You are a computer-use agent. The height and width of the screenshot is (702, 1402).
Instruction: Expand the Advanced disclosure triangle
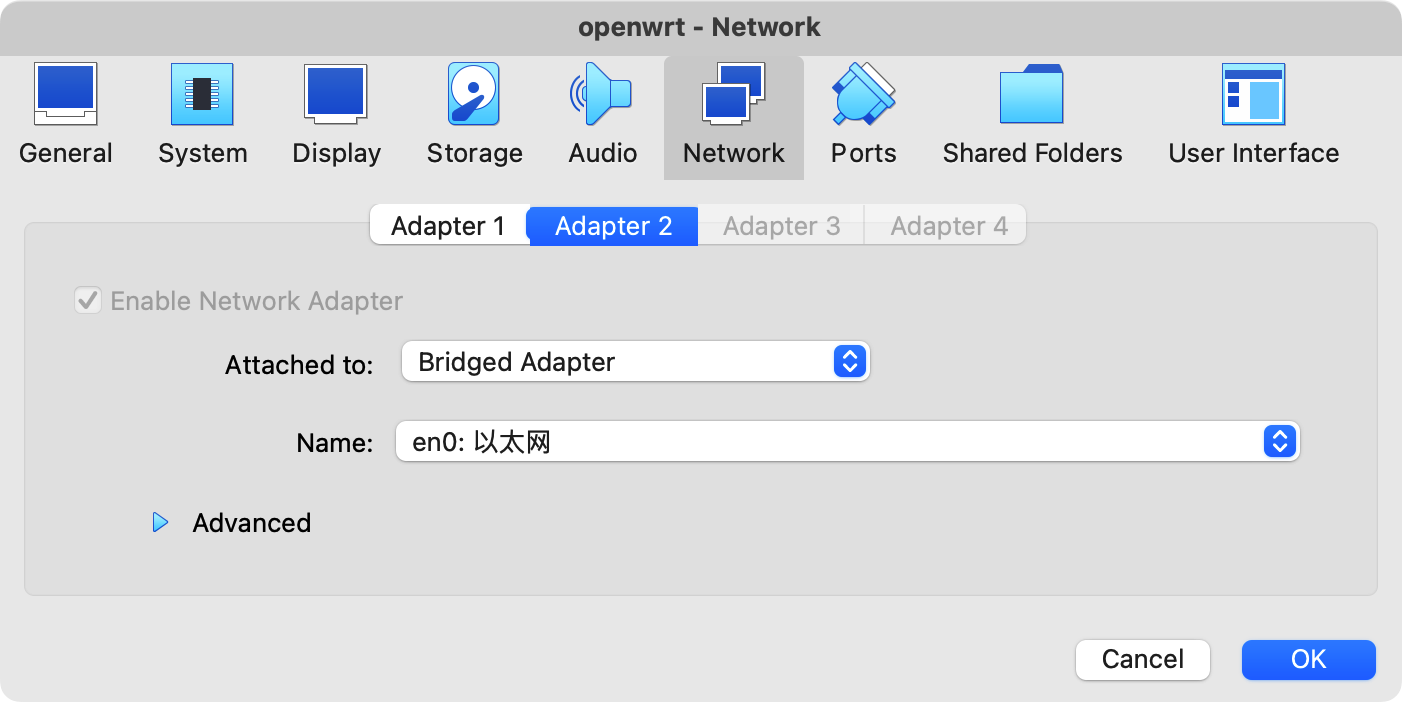pyautogui.click(x=160, y=523)
